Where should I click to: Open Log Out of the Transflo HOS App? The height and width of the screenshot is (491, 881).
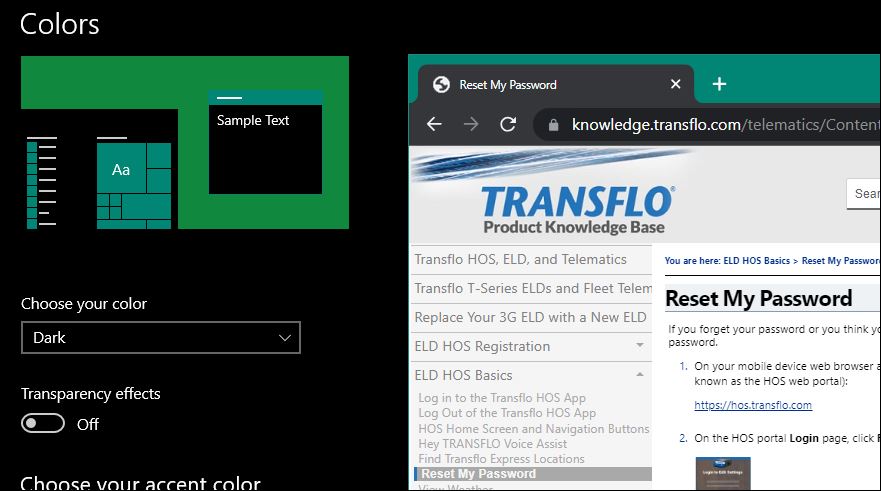click(x=507, y=413)
